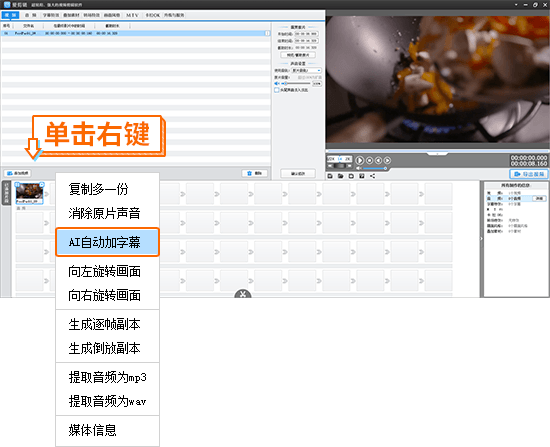Step to the previous frame

[378, 160]
